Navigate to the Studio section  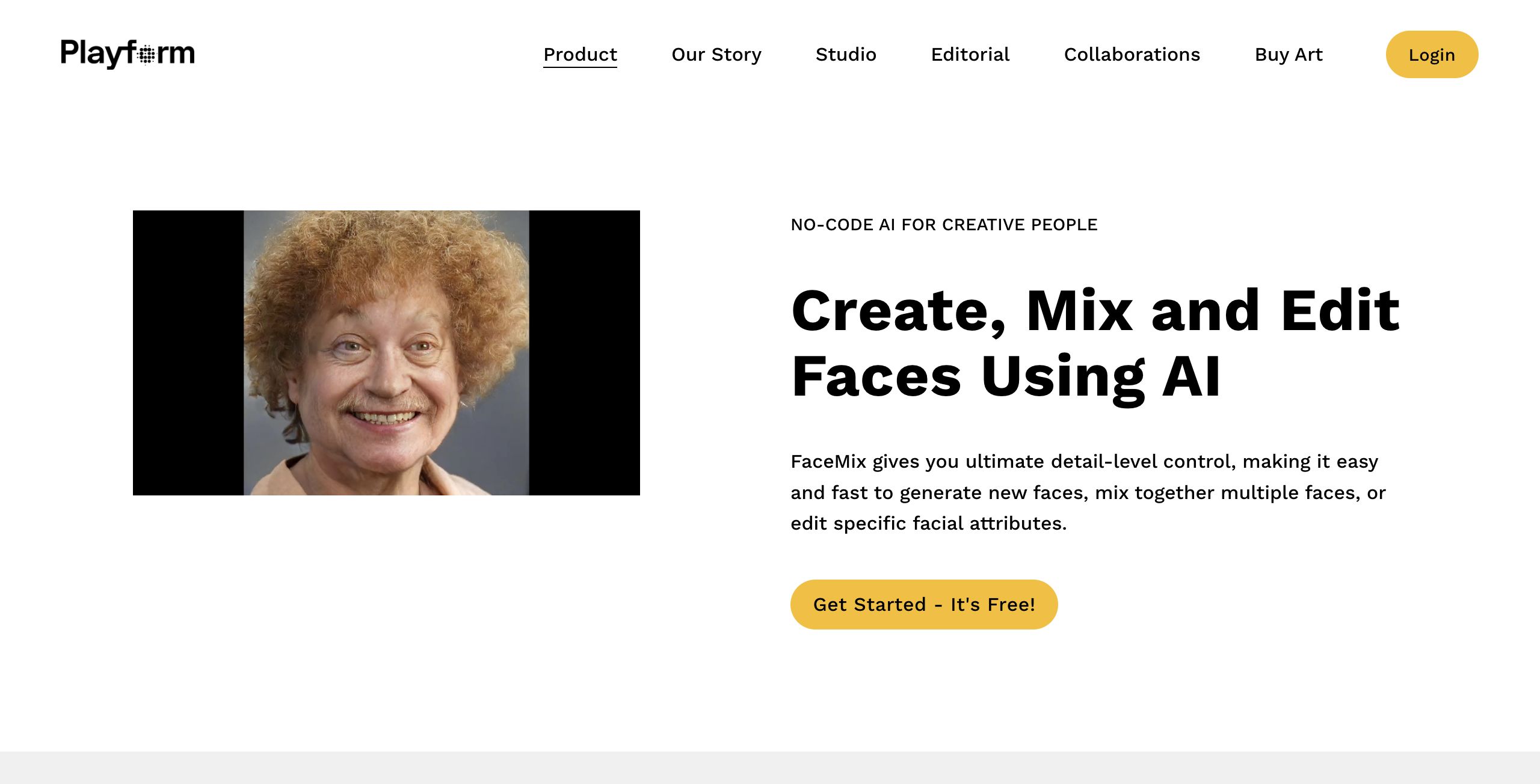tap(846, 55)
